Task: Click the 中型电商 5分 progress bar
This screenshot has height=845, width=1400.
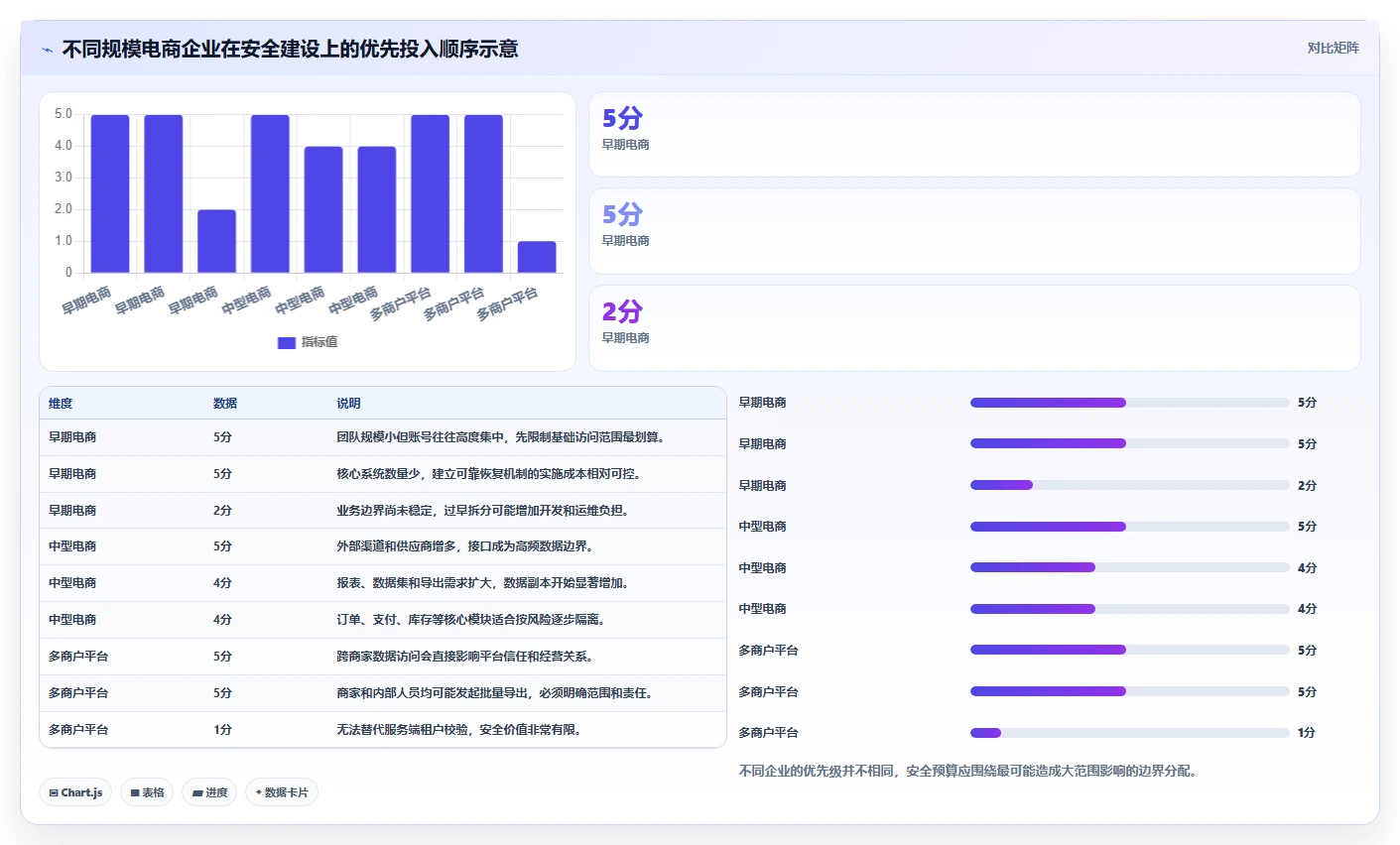Action: [1130, 527]
